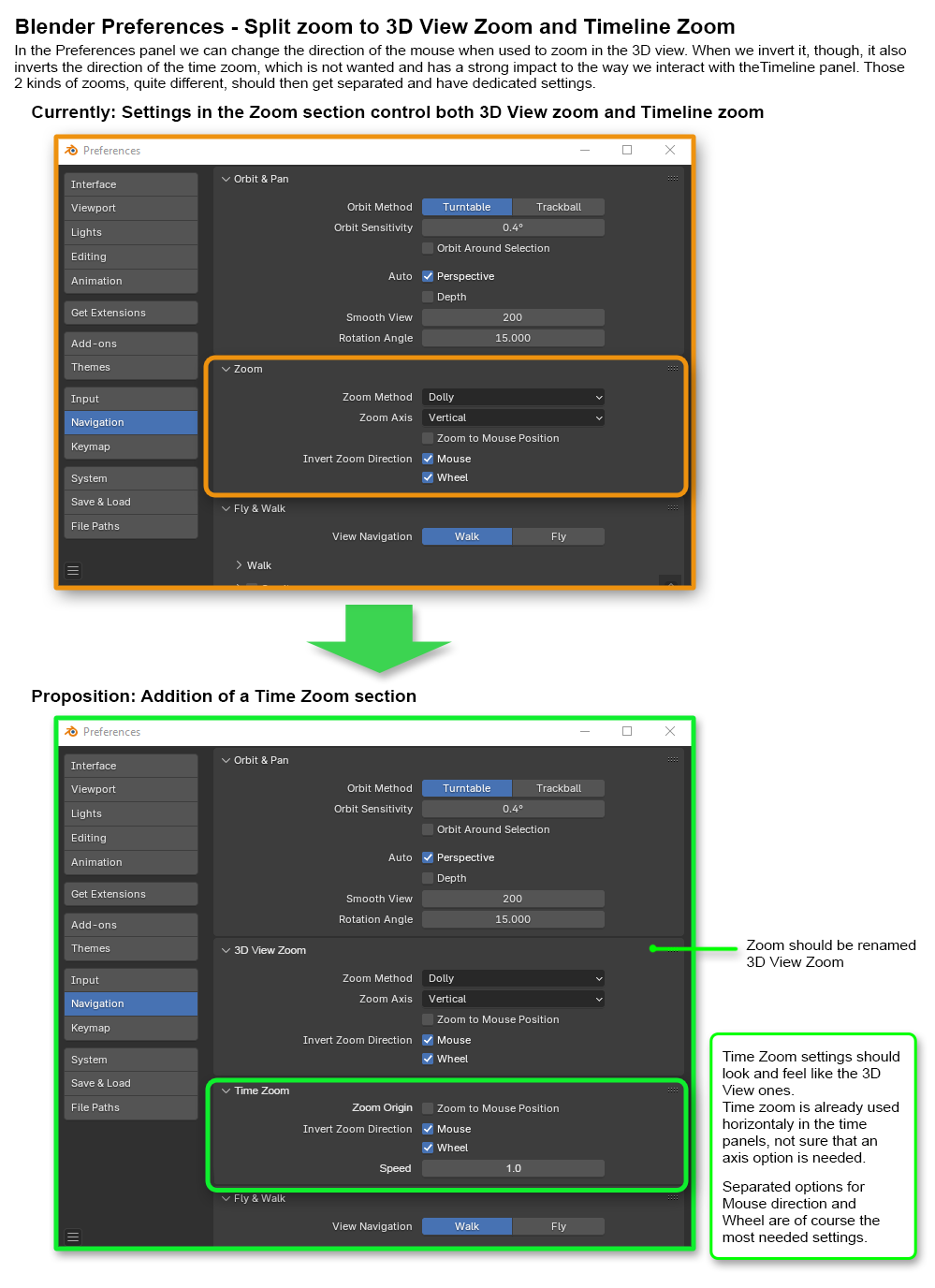Enable Depth checkbox in green-framed Preferences window

(x=428, y=878)
